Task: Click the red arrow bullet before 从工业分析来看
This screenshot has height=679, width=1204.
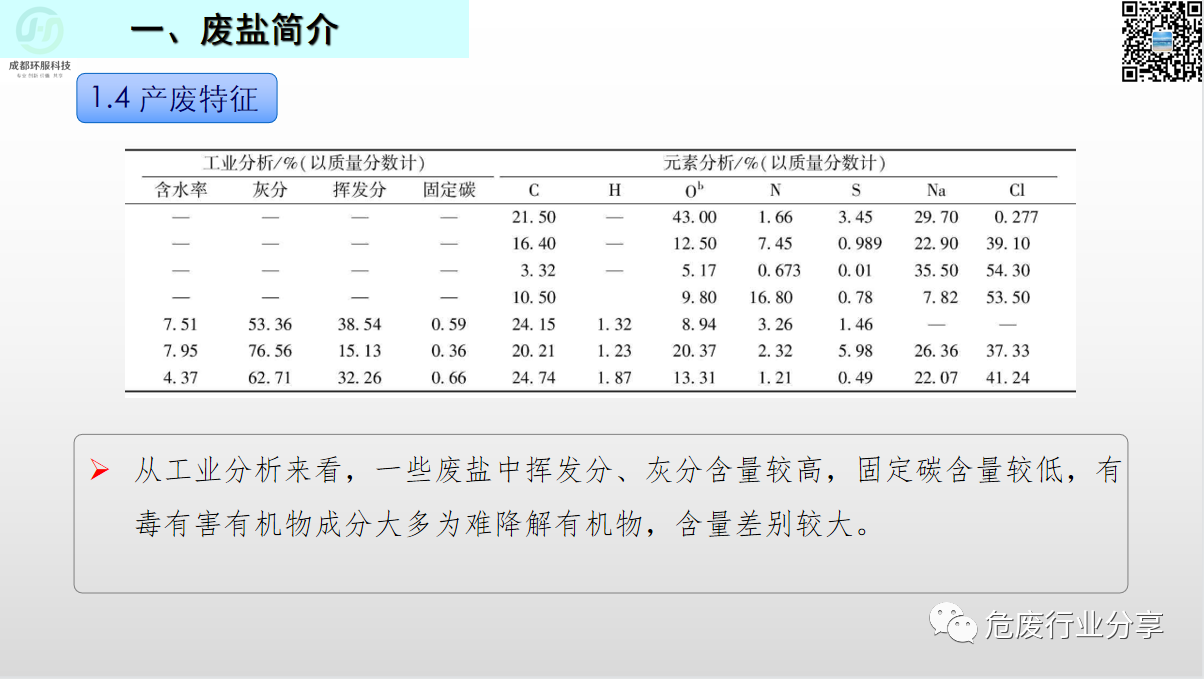Action: pyautogui.click(x=98, y=470)
